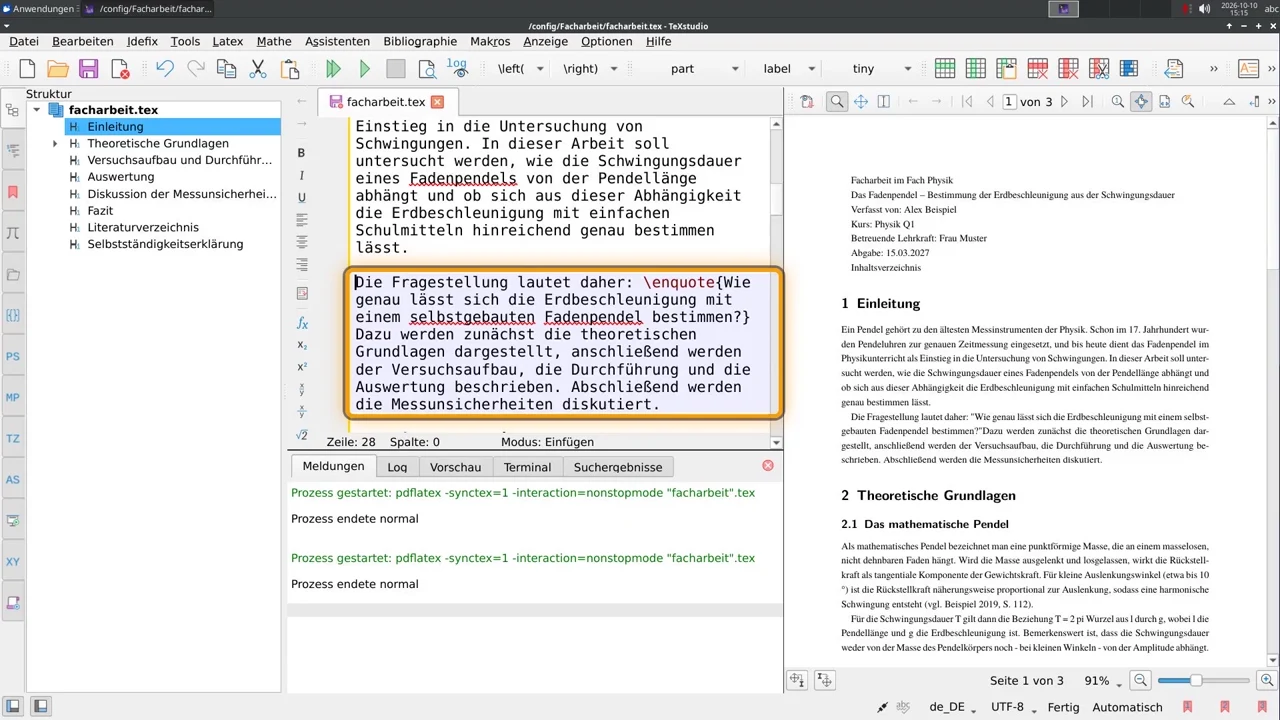Toggle the bottom panel in the status bar
This screenshot has width=1280, height=720.
point(41,707)
